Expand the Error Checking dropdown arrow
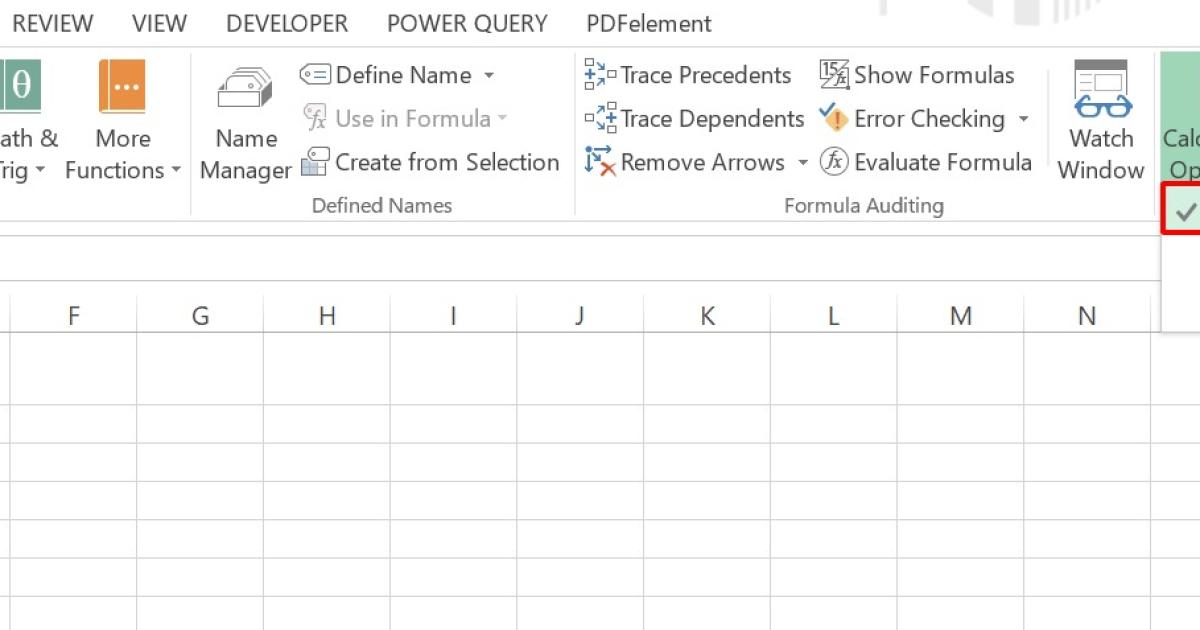1200x630 pixels. (x=1023, y=118)
